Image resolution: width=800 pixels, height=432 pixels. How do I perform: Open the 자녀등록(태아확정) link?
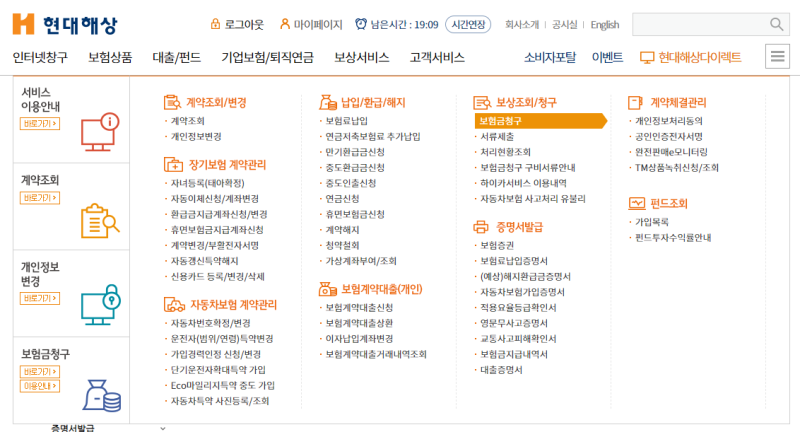[207, 183]
